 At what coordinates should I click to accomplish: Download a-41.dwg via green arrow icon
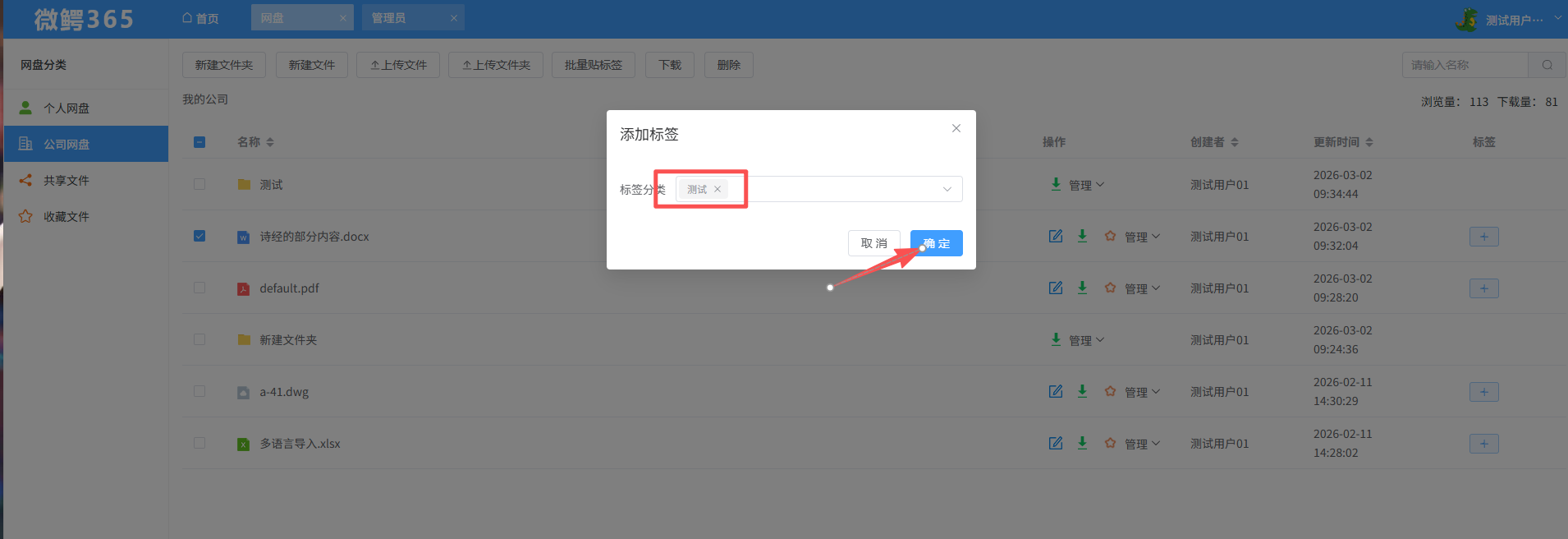pyautogui.click(x=1082, y=391)
